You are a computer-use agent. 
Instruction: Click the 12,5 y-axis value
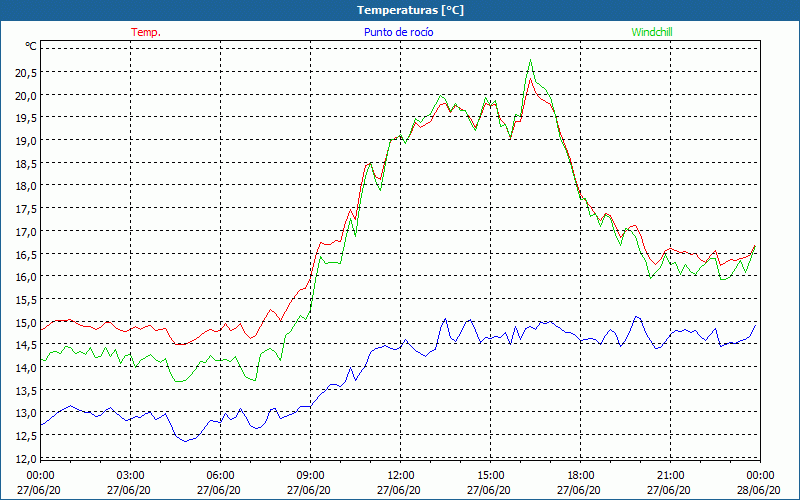point(26,436)
